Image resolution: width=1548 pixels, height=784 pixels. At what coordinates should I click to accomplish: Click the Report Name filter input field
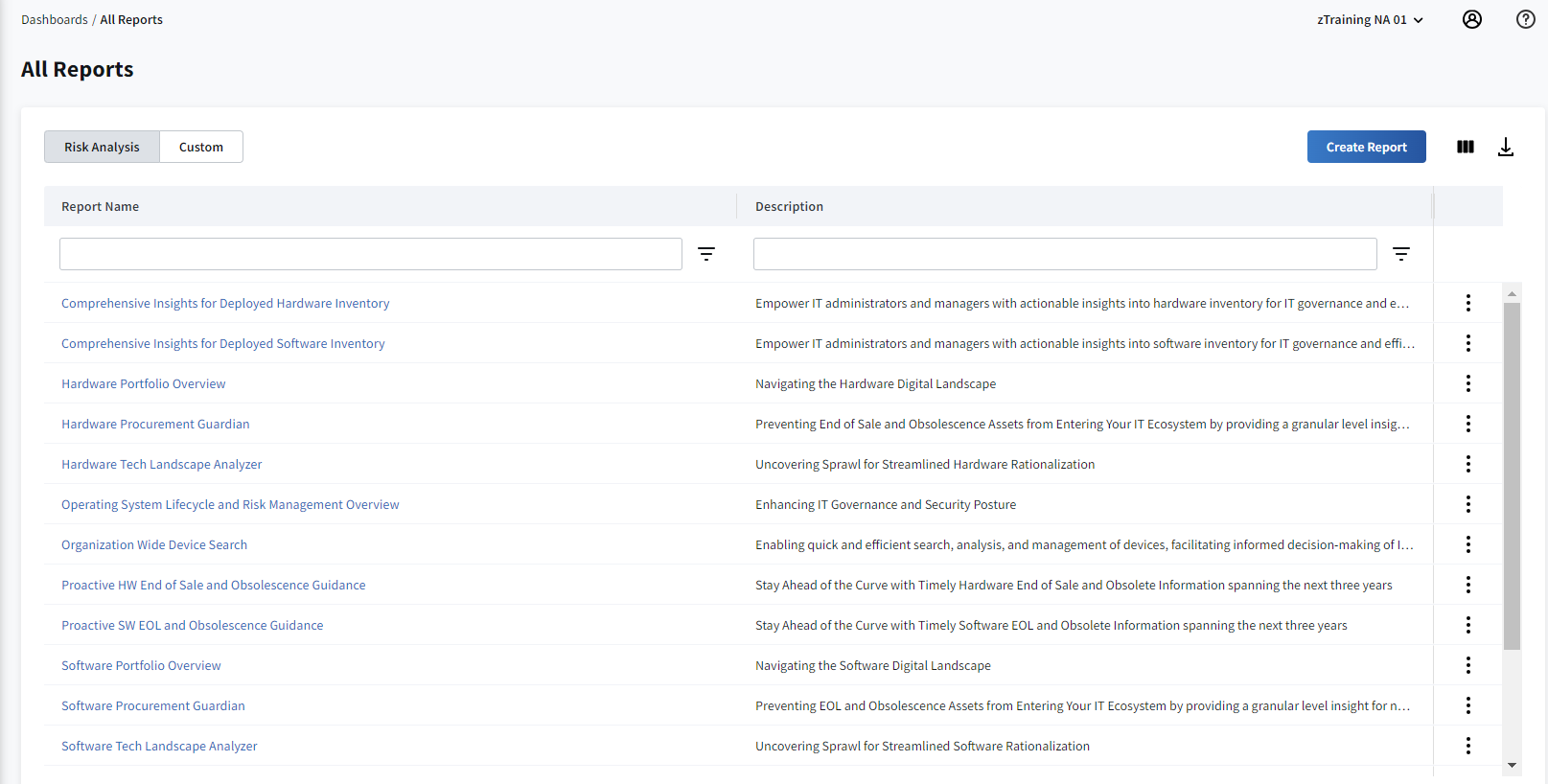(x=371, y=254)
